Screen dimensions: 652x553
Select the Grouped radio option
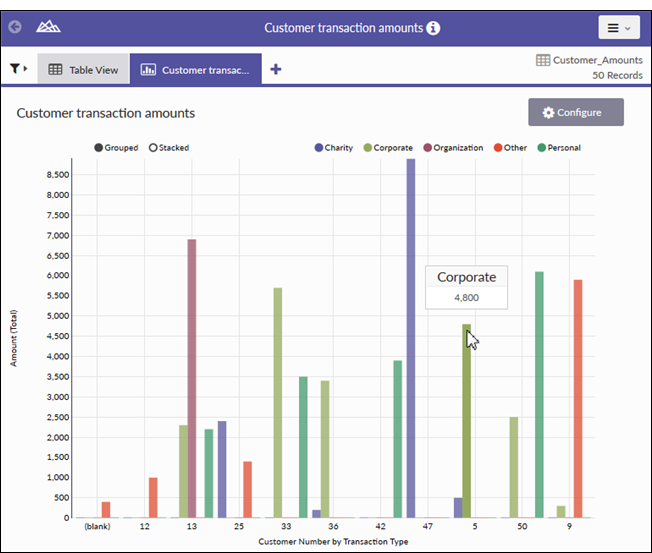(98, 148)
